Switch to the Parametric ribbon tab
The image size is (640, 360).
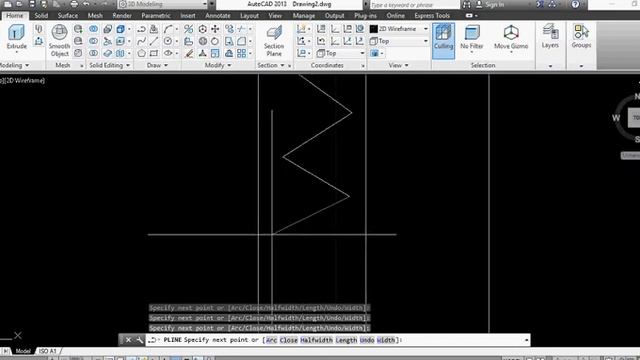[x=156, y=16]
